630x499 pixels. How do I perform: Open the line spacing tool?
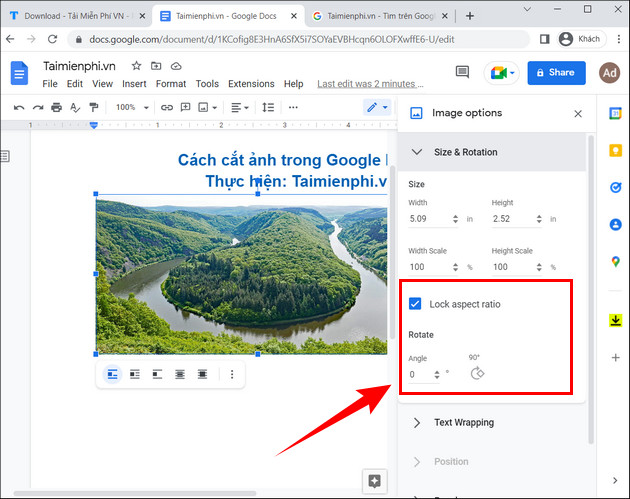pos(268,107)
